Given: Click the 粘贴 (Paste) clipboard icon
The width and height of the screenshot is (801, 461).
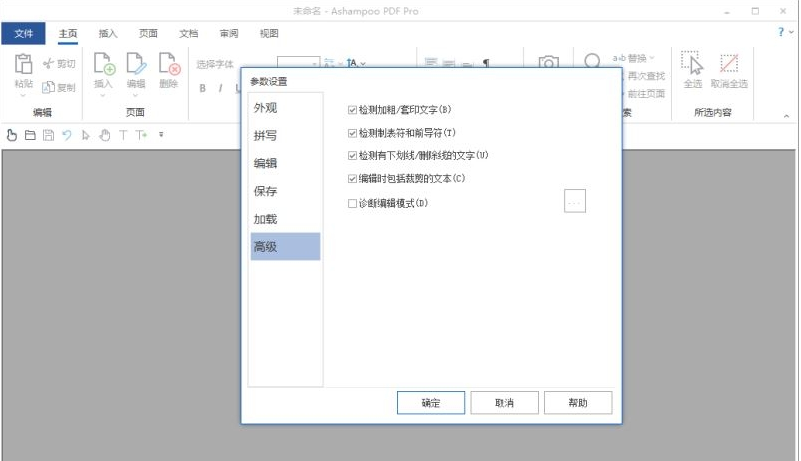Looking at the screenshot, I should point(23,64).
